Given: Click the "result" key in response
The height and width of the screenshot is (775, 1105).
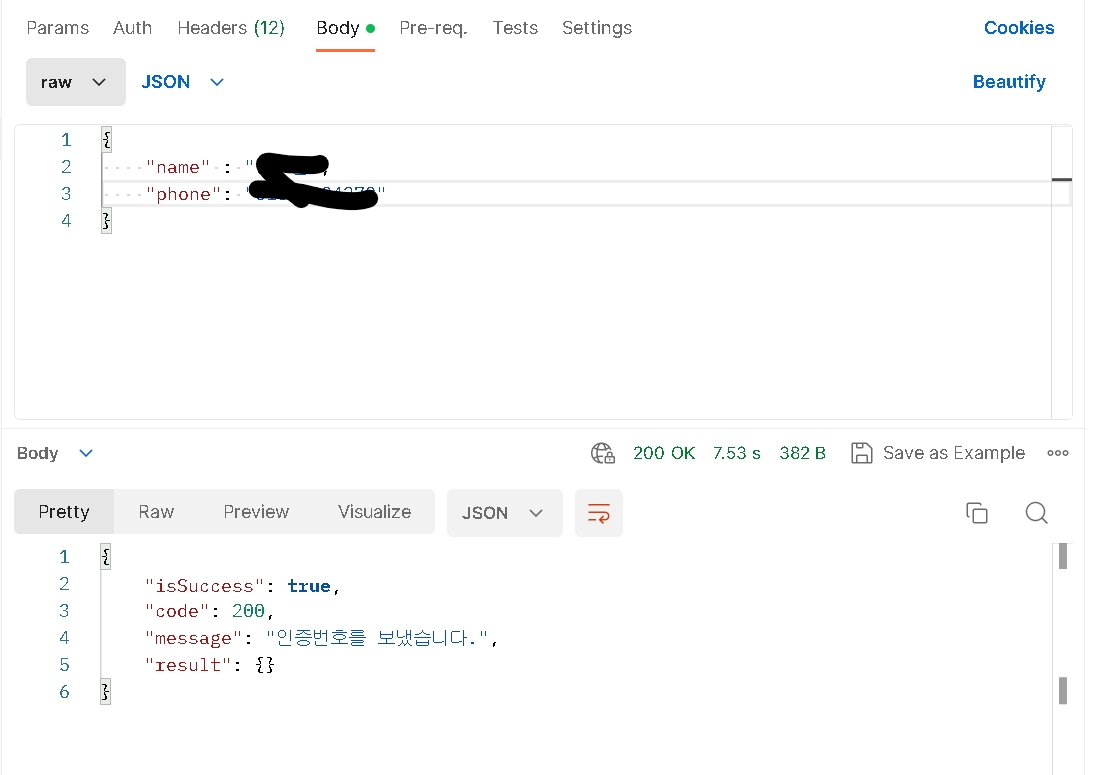Looking at the screenshot, I should (188, 665).
